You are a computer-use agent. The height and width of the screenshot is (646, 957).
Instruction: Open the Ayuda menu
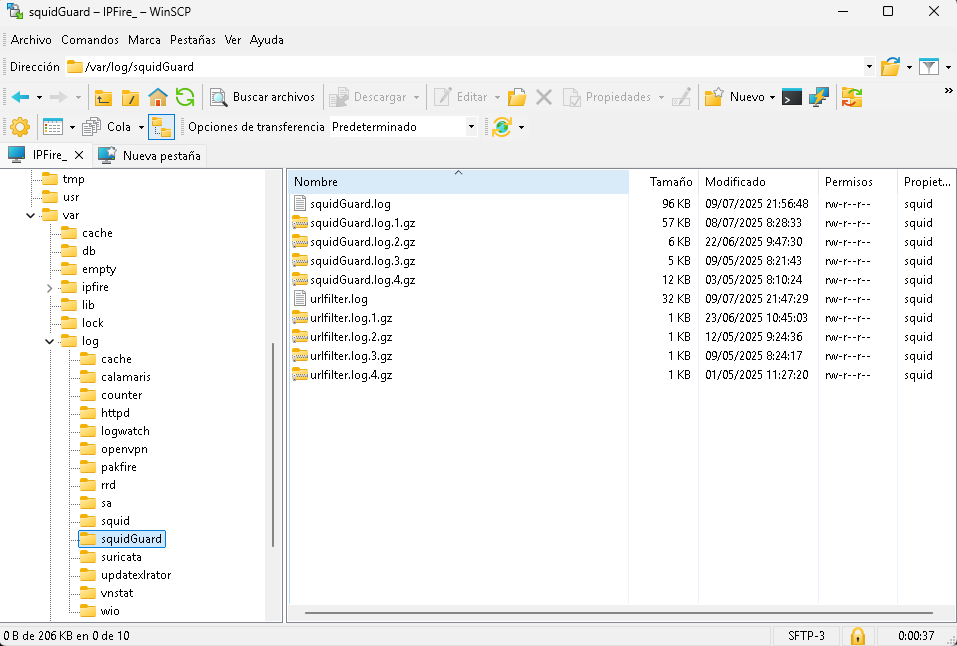tap(267, 40)
